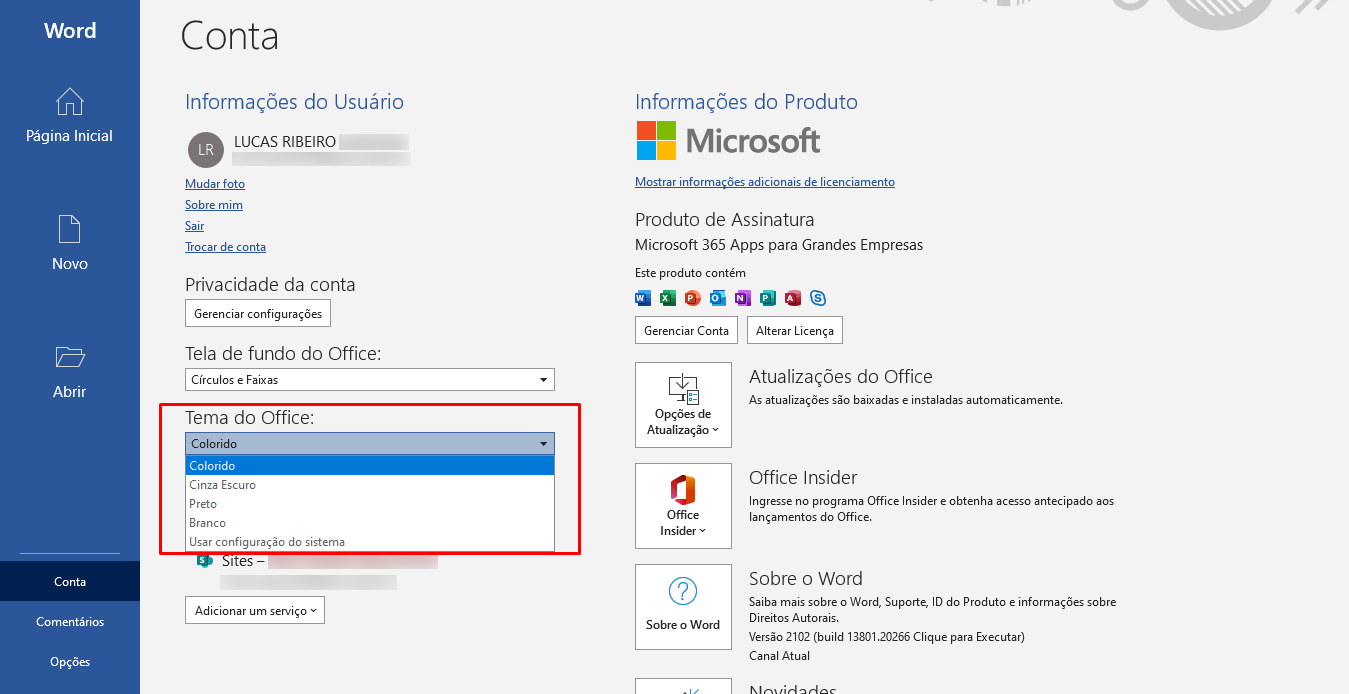Click the LR user avatar

[x=206, y=149]
